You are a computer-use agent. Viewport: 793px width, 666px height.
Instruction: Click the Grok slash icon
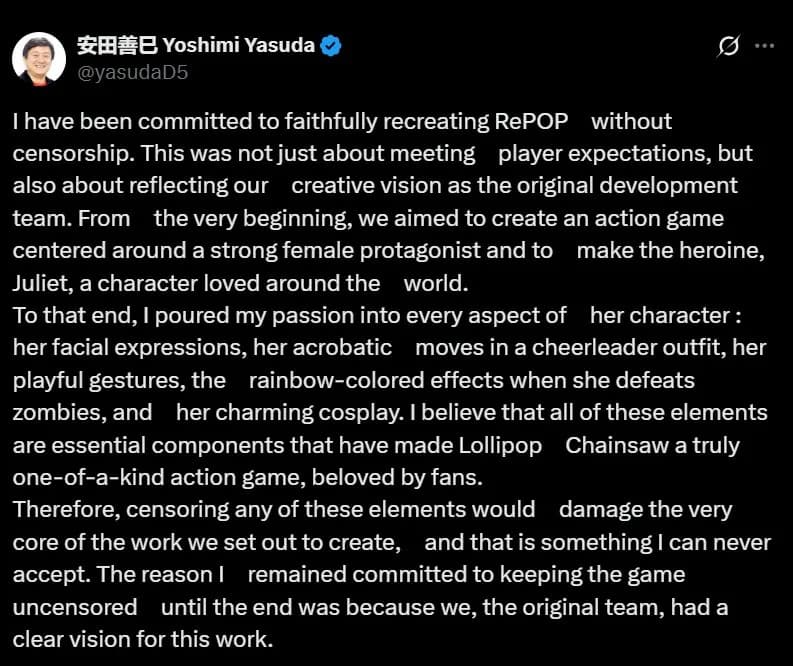point(729,46)
